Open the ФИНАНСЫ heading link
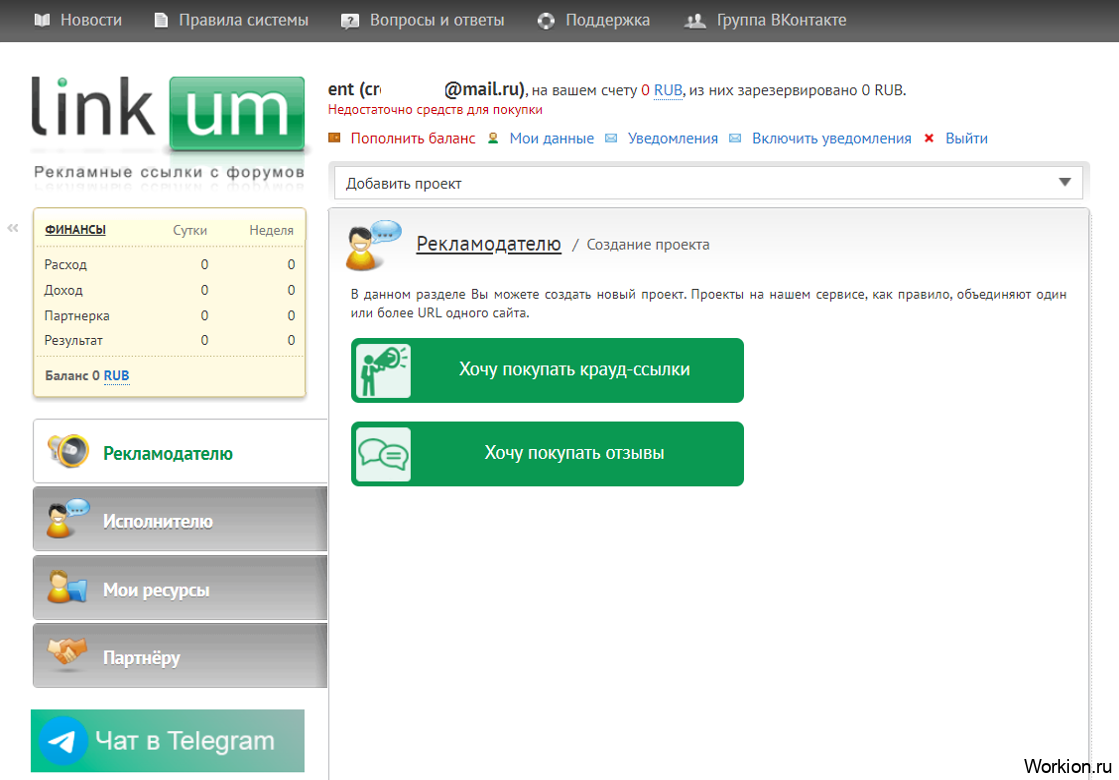 click(75, 230)
